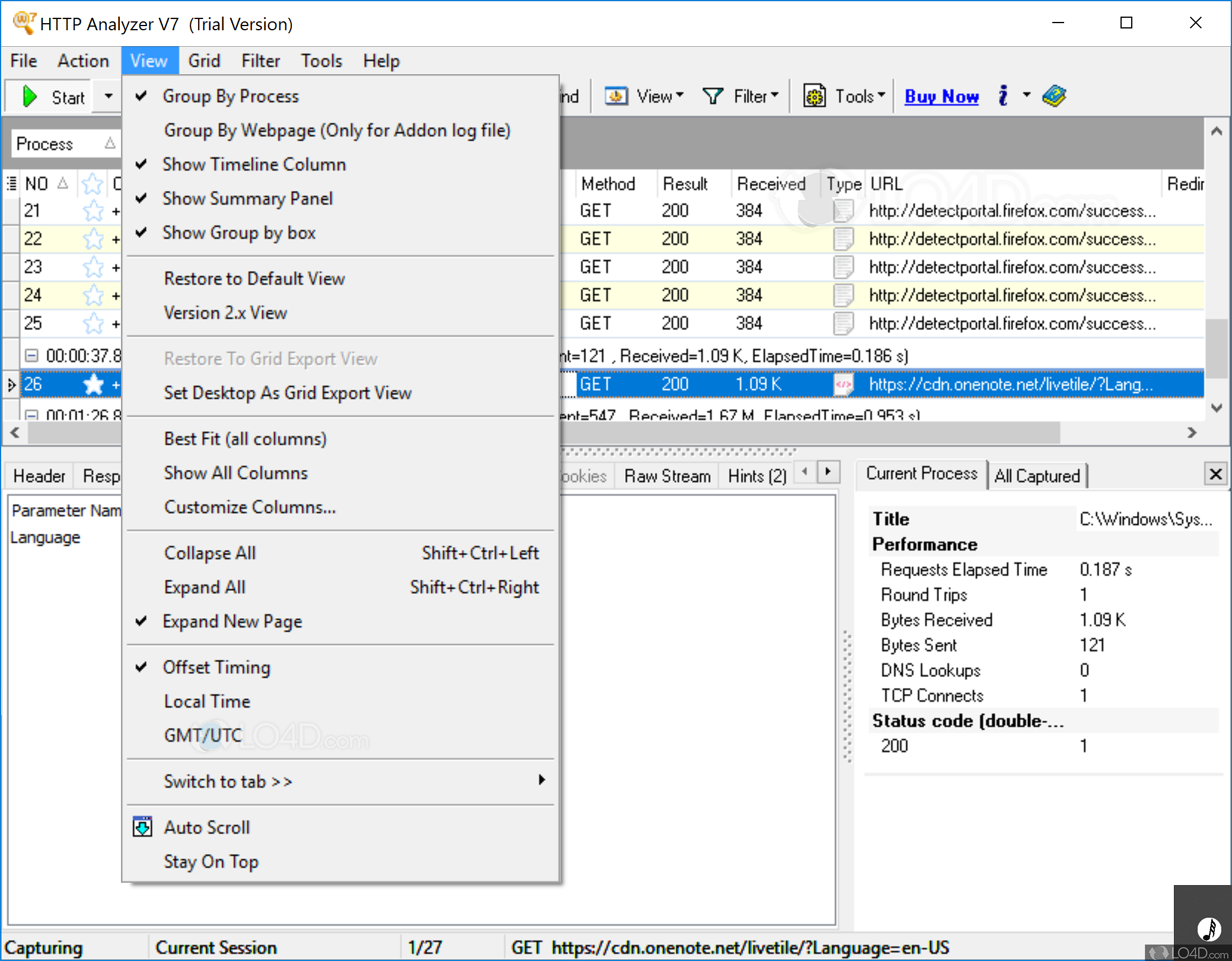Collapse the 00:00:37.8 request group
The image size is (1232, 961).
30,355
